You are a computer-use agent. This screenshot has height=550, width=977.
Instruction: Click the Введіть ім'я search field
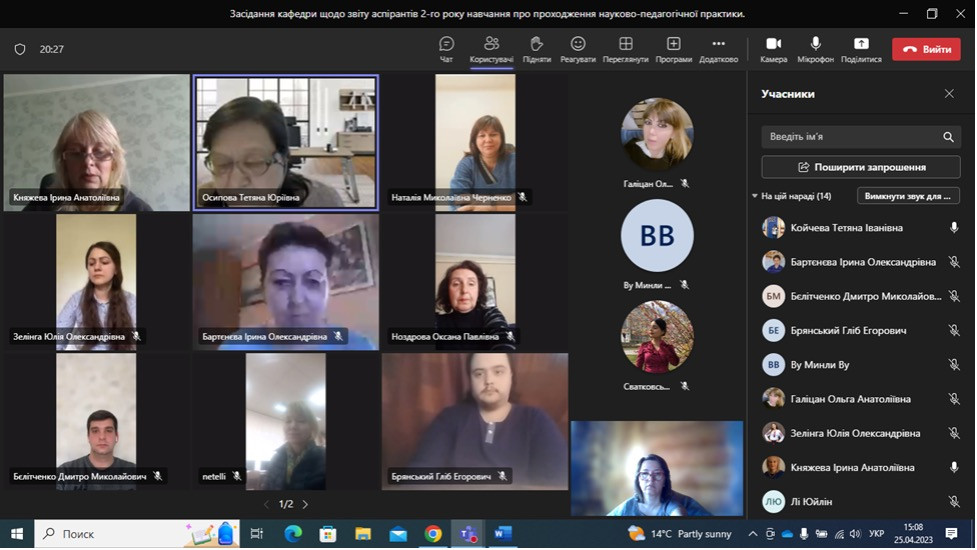860,136
